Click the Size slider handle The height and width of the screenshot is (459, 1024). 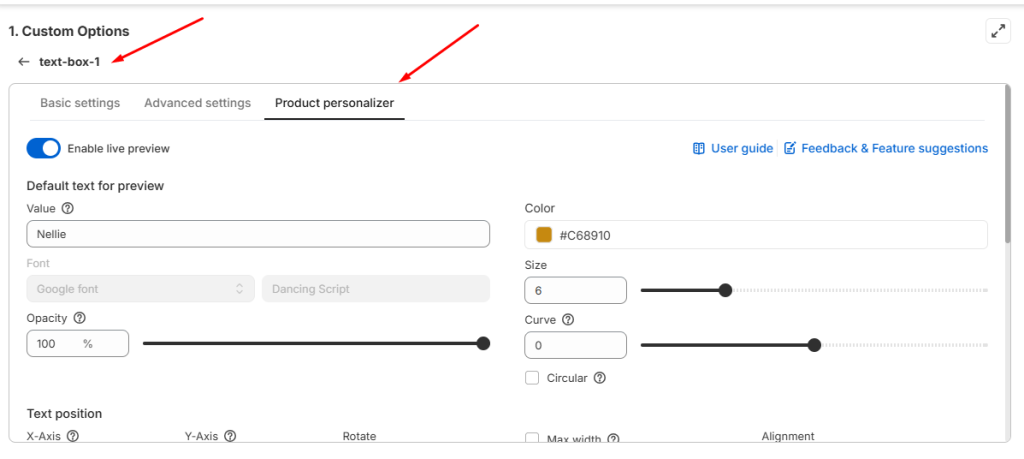[726, 290]
